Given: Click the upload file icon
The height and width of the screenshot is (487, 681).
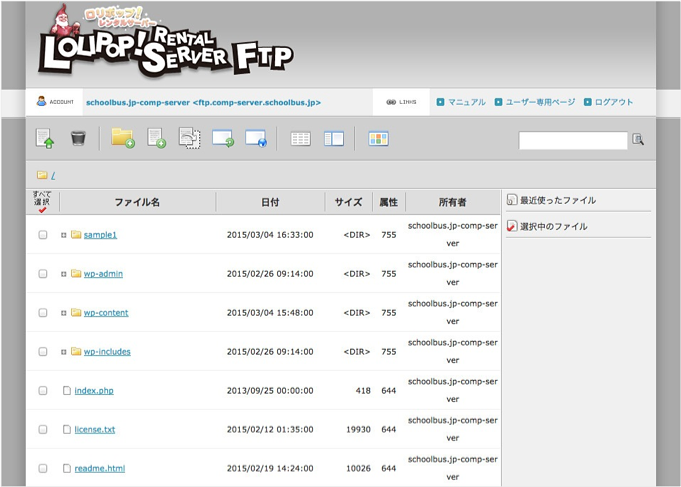Looking at the screenshot, I should 45,139.
